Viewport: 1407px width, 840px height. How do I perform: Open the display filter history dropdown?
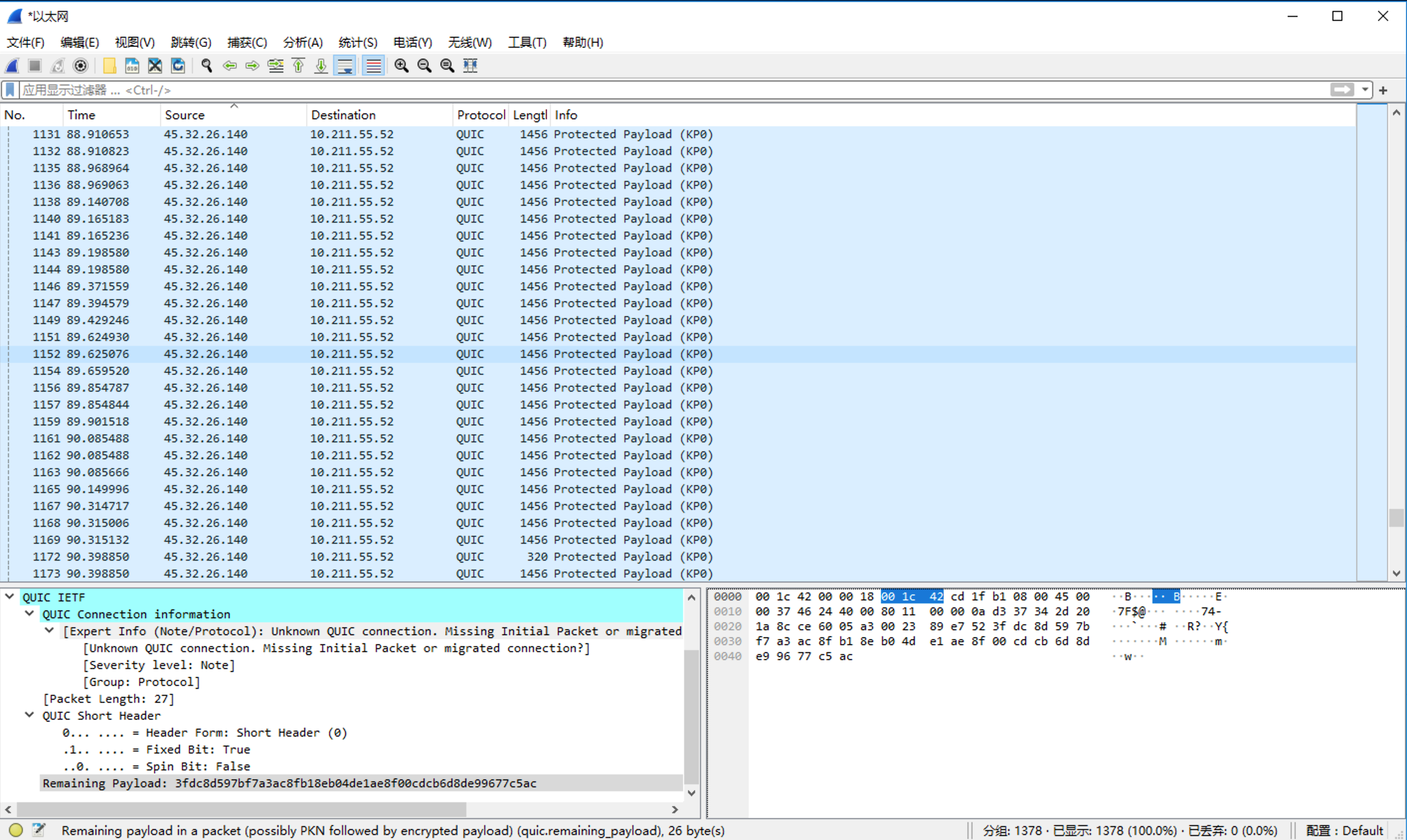(1365, 90)
